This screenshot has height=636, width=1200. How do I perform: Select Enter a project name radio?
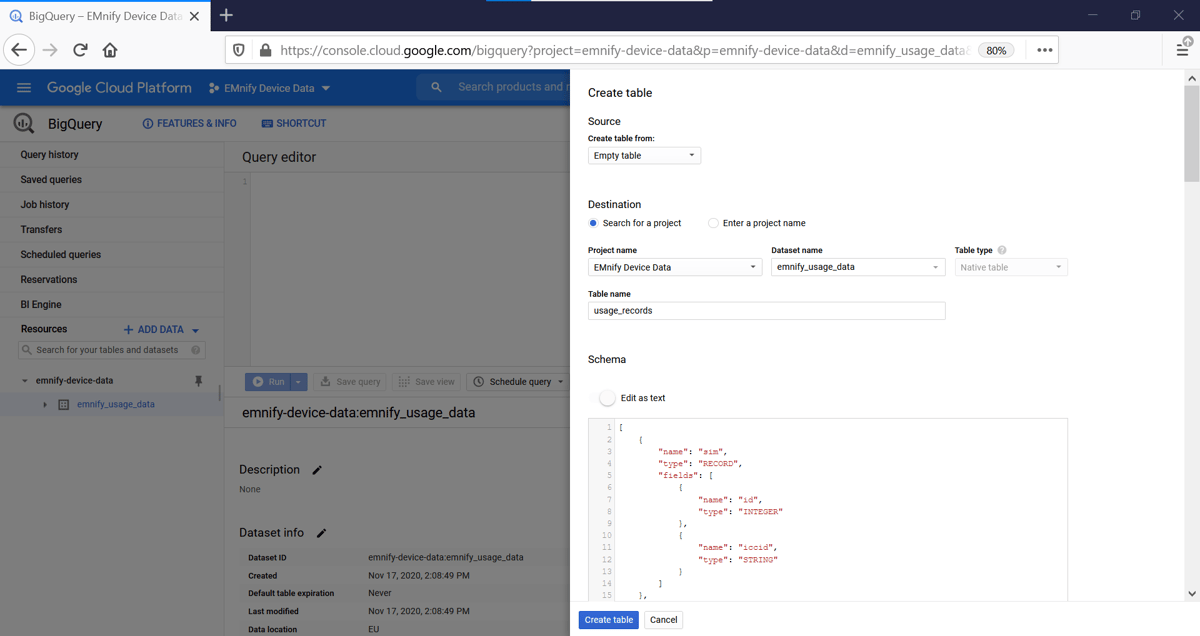pyautogui.click(x=713, y=223)
